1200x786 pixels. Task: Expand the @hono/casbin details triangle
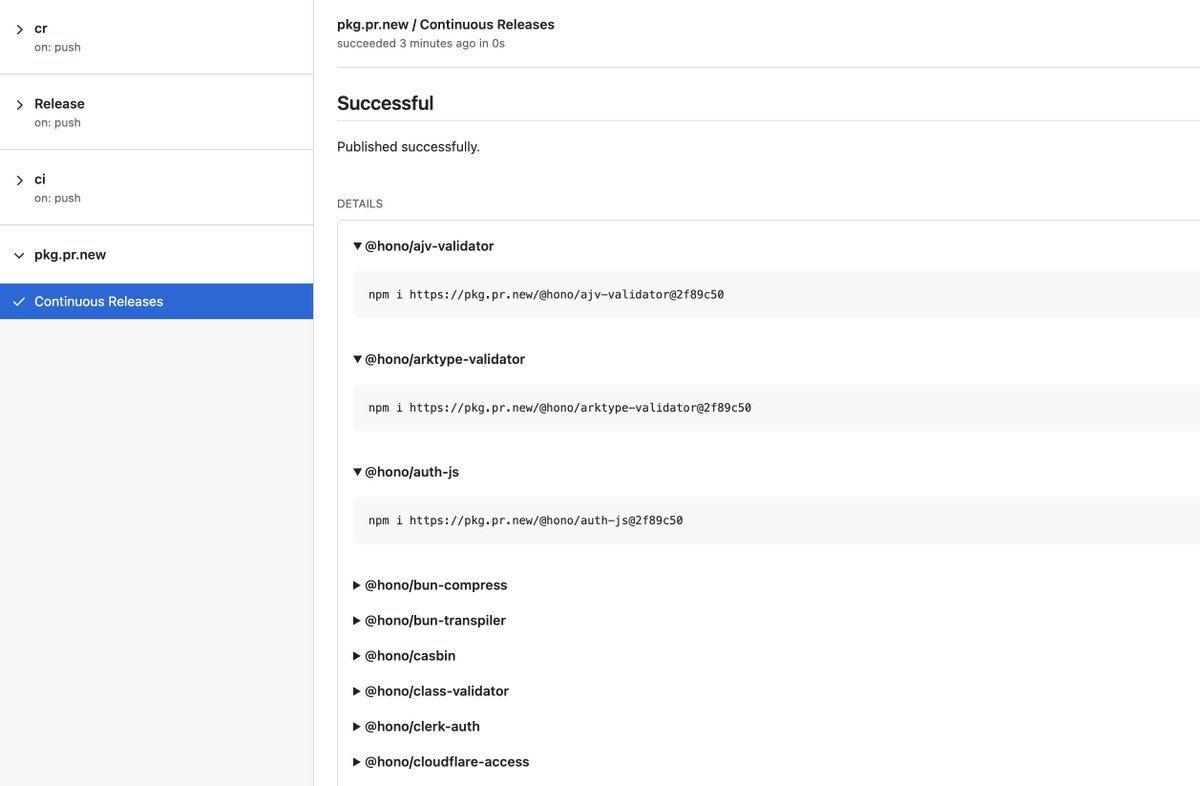(x=357, y=656)
